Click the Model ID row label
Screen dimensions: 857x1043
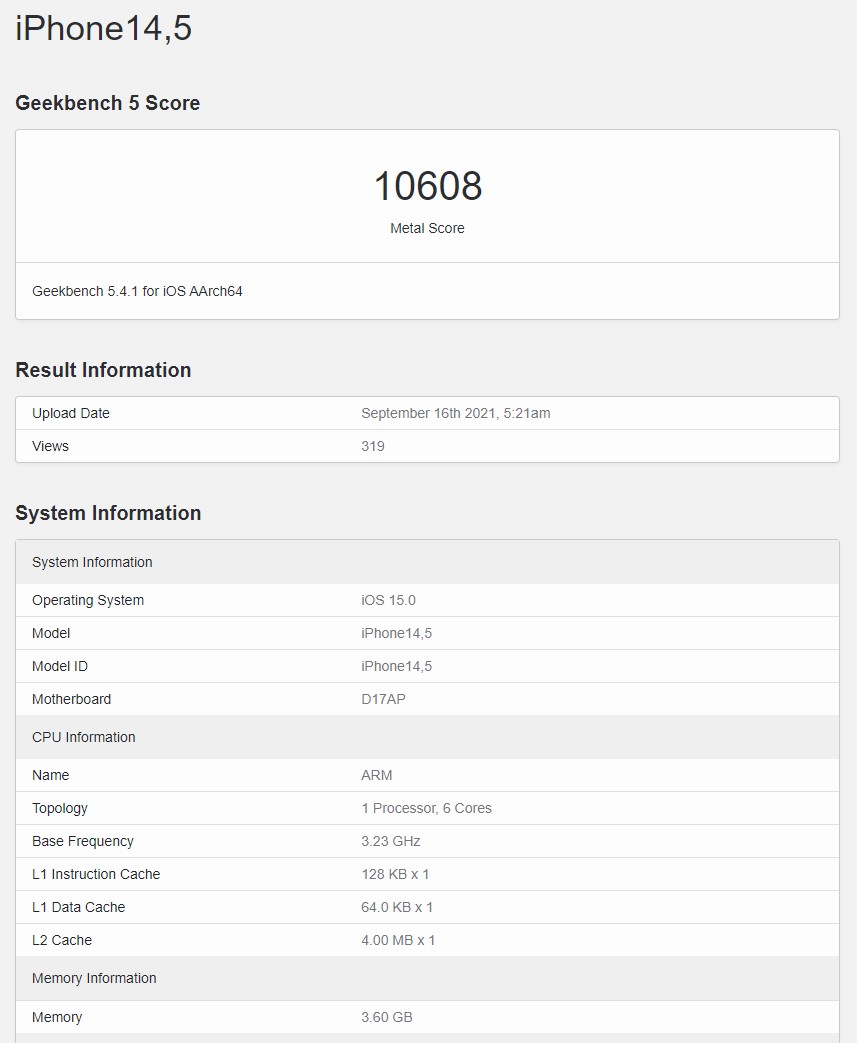[59, 666]
